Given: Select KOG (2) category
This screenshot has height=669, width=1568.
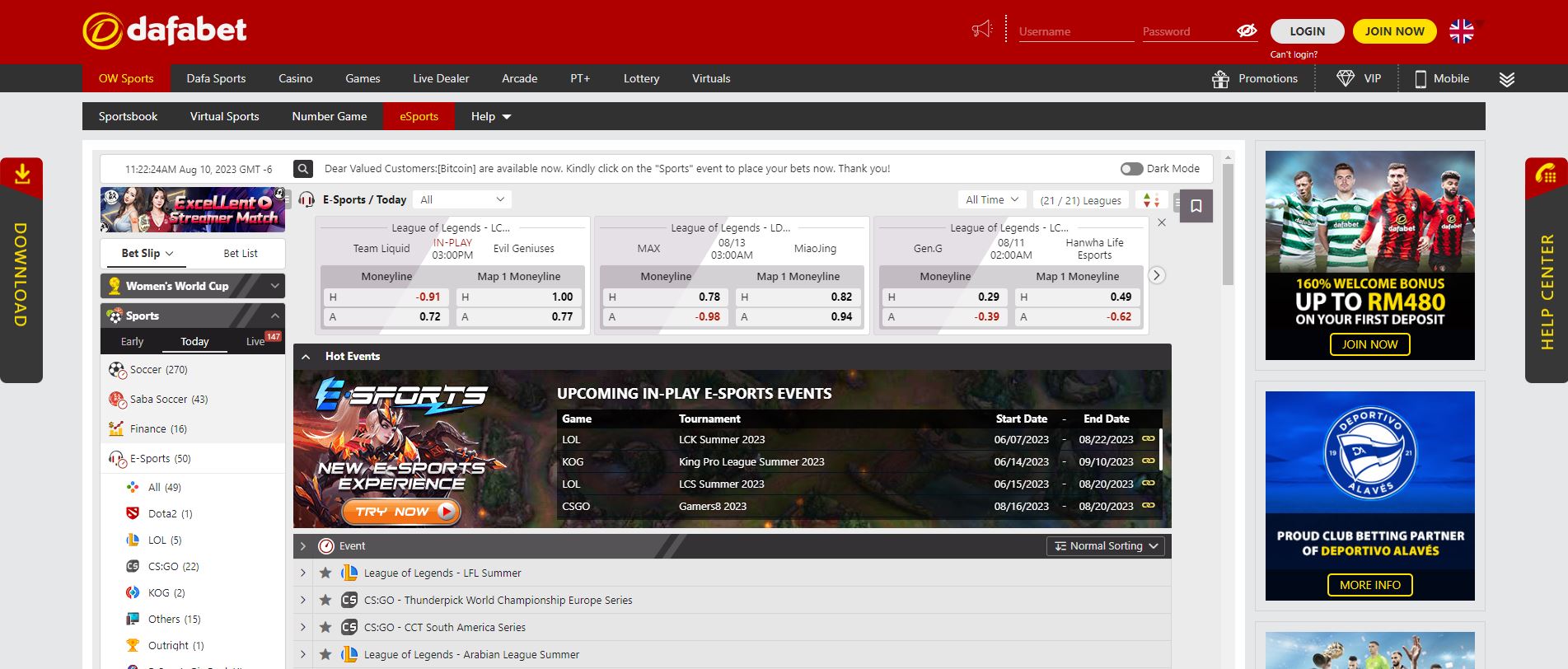Looking at the screenshot, I should (x=193, y=593).
